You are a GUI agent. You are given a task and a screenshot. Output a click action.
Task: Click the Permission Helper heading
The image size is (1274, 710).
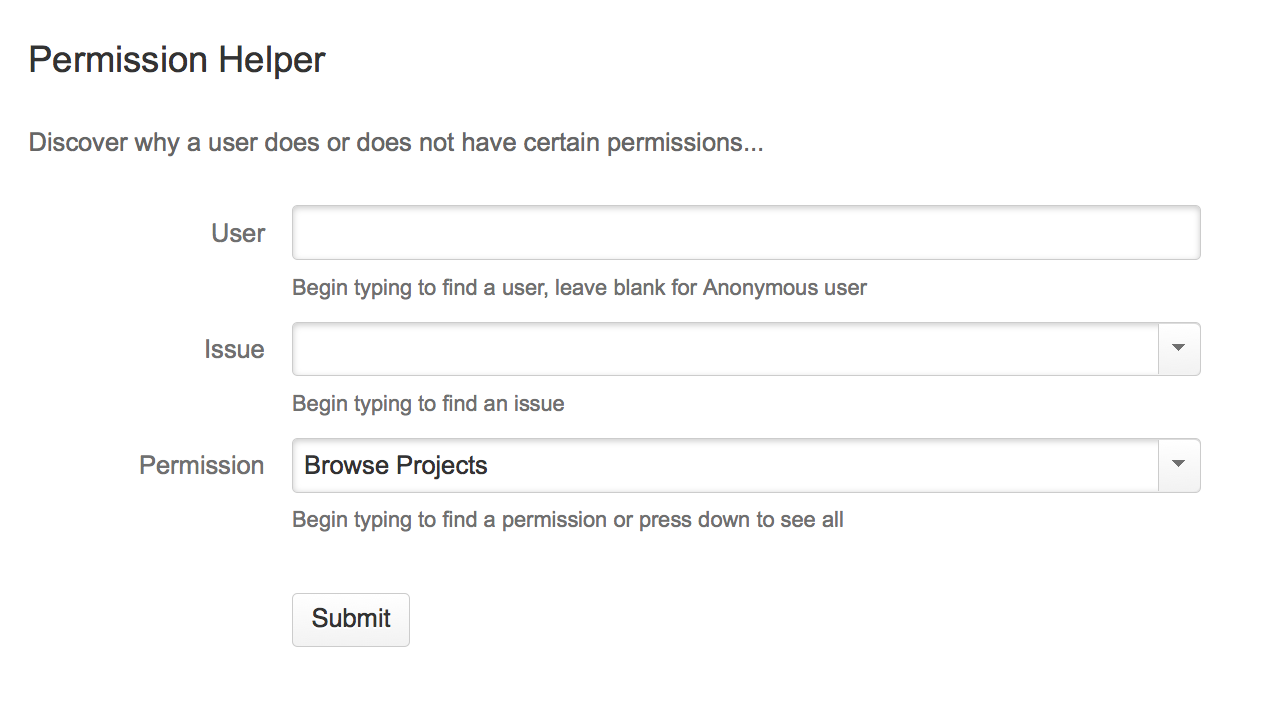click(177, 60)
